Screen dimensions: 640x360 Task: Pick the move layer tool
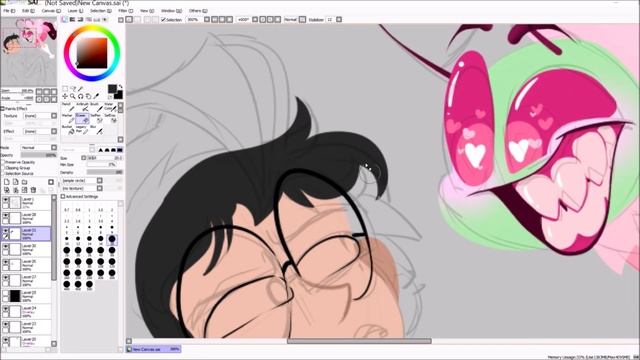point(65,96)
